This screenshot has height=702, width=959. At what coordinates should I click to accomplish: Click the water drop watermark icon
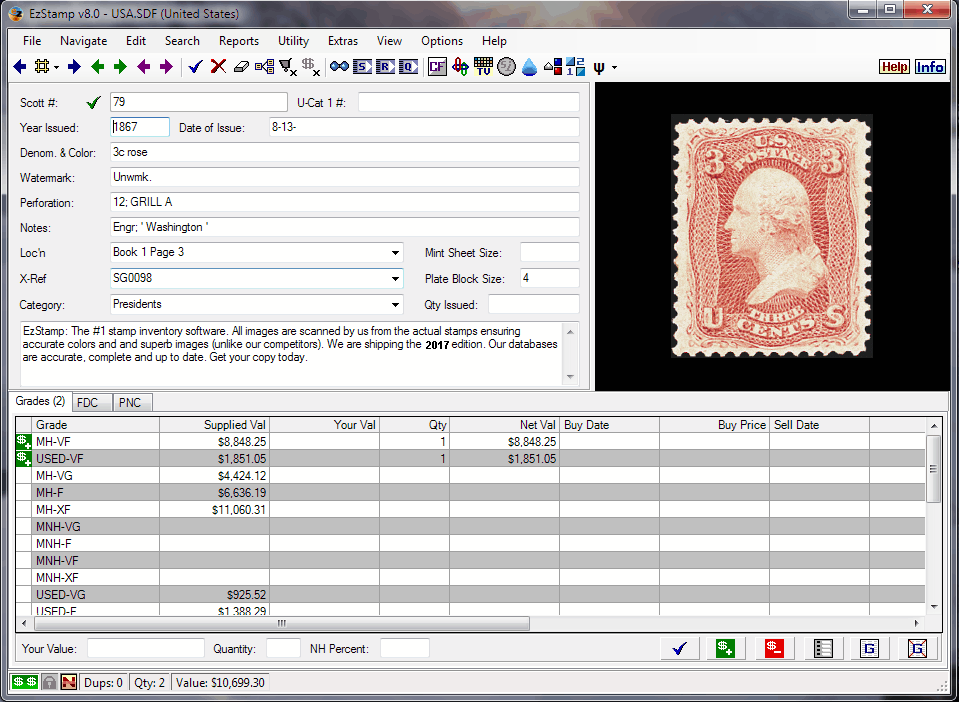pyautogui.click(x=528, y=66)
